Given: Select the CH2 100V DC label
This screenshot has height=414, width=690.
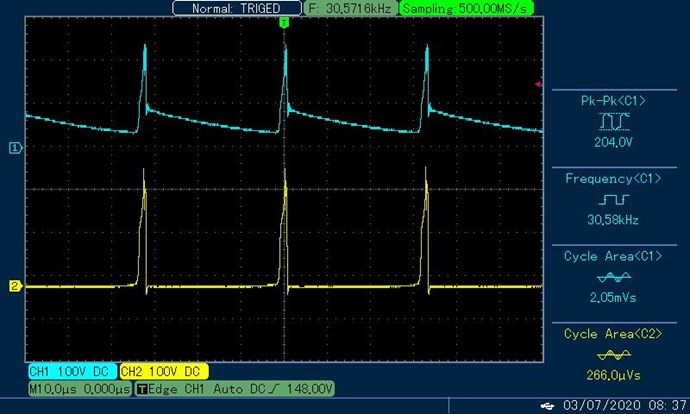Looking at the screenshot, I should click(164, 371).
